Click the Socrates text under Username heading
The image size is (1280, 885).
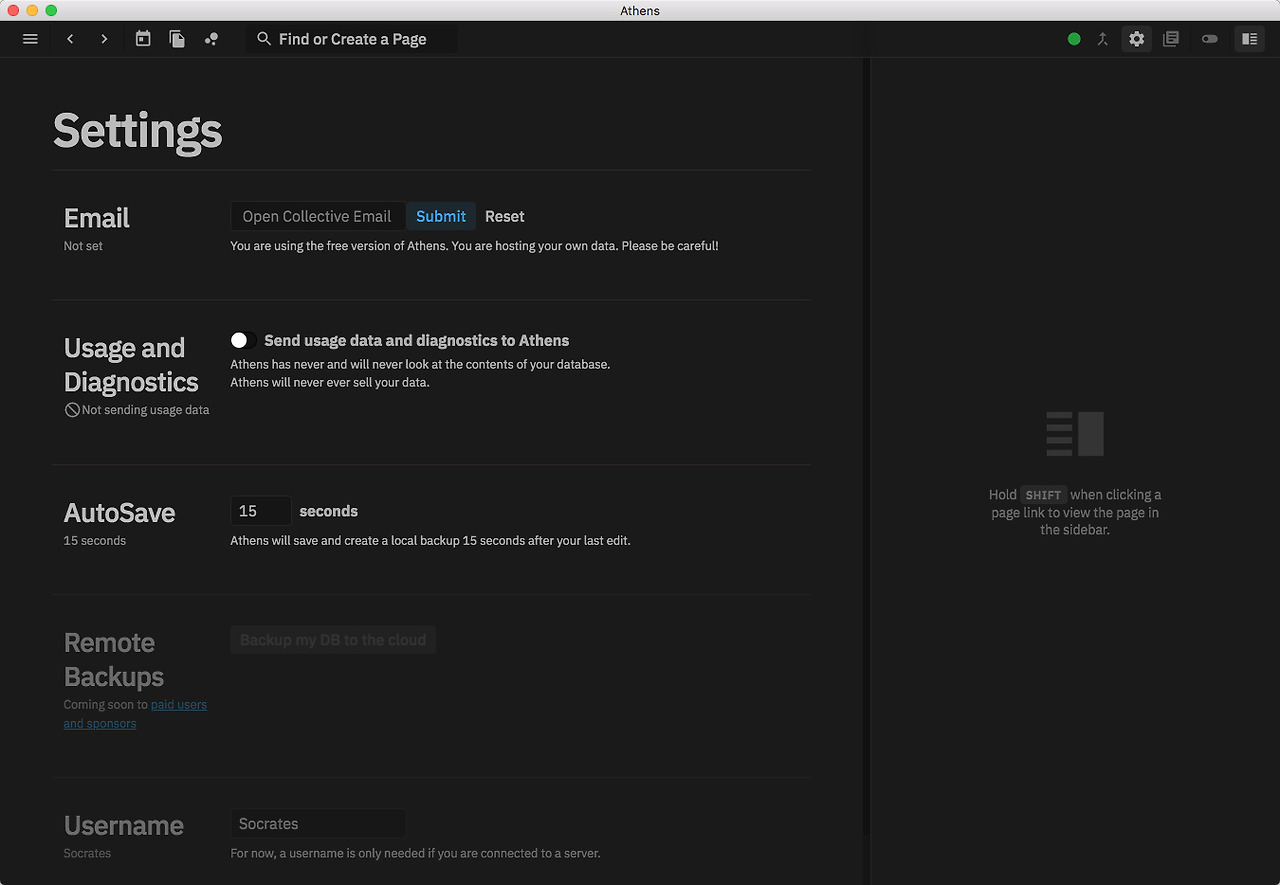pyautogui.click(x=87, y=854)
